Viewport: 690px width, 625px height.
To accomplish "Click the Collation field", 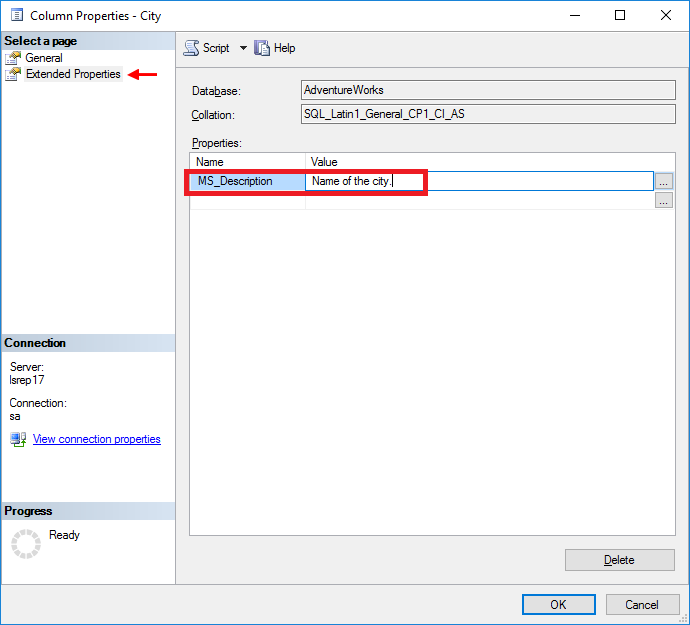I will 489,114.
